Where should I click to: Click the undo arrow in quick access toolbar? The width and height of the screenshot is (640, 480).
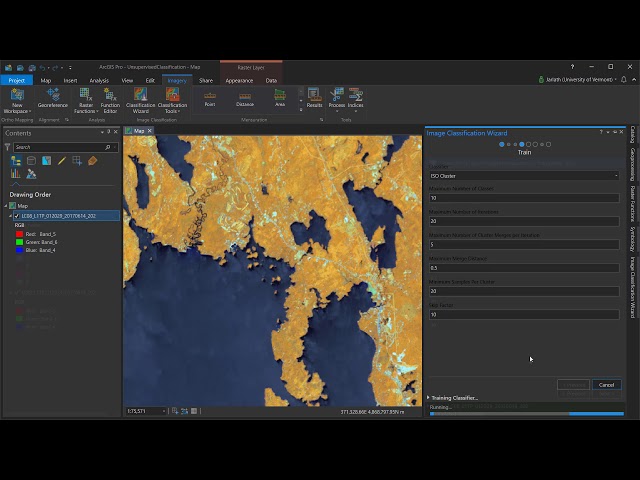[x=42, y=67]
